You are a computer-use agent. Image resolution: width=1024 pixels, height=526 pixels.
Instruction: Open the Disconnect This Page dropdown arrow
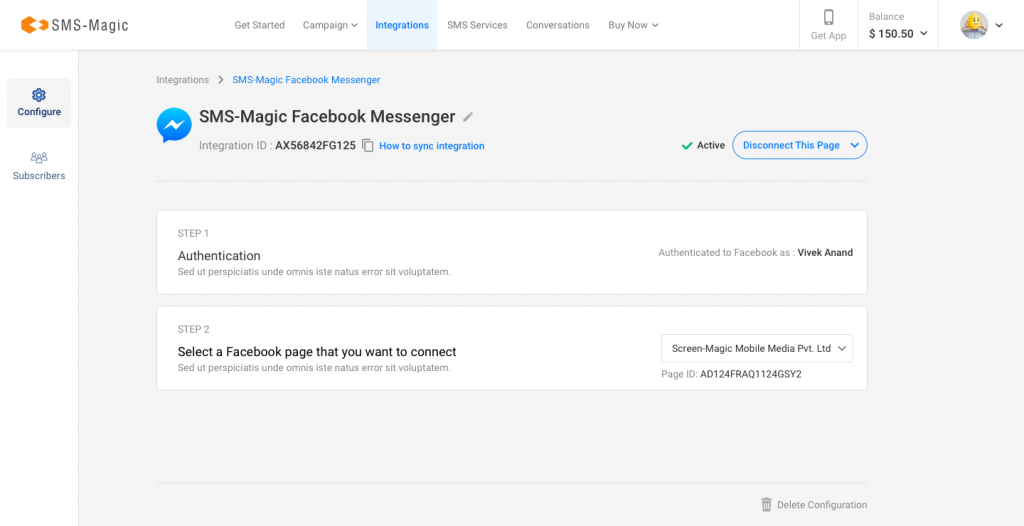pos(854,146)
